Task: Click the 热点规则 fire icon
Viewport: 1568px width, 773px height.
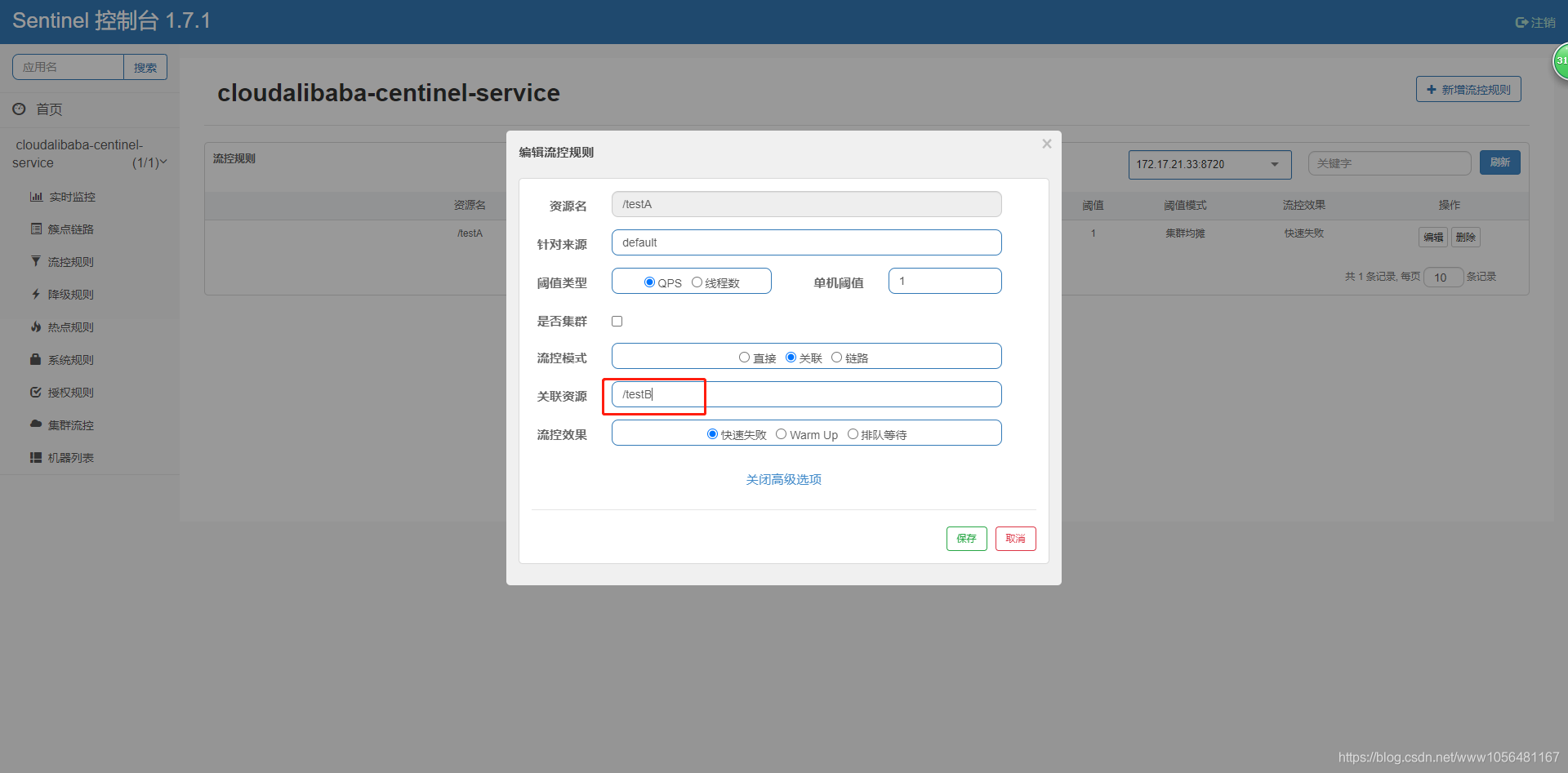Action: (x=36, y=327)
